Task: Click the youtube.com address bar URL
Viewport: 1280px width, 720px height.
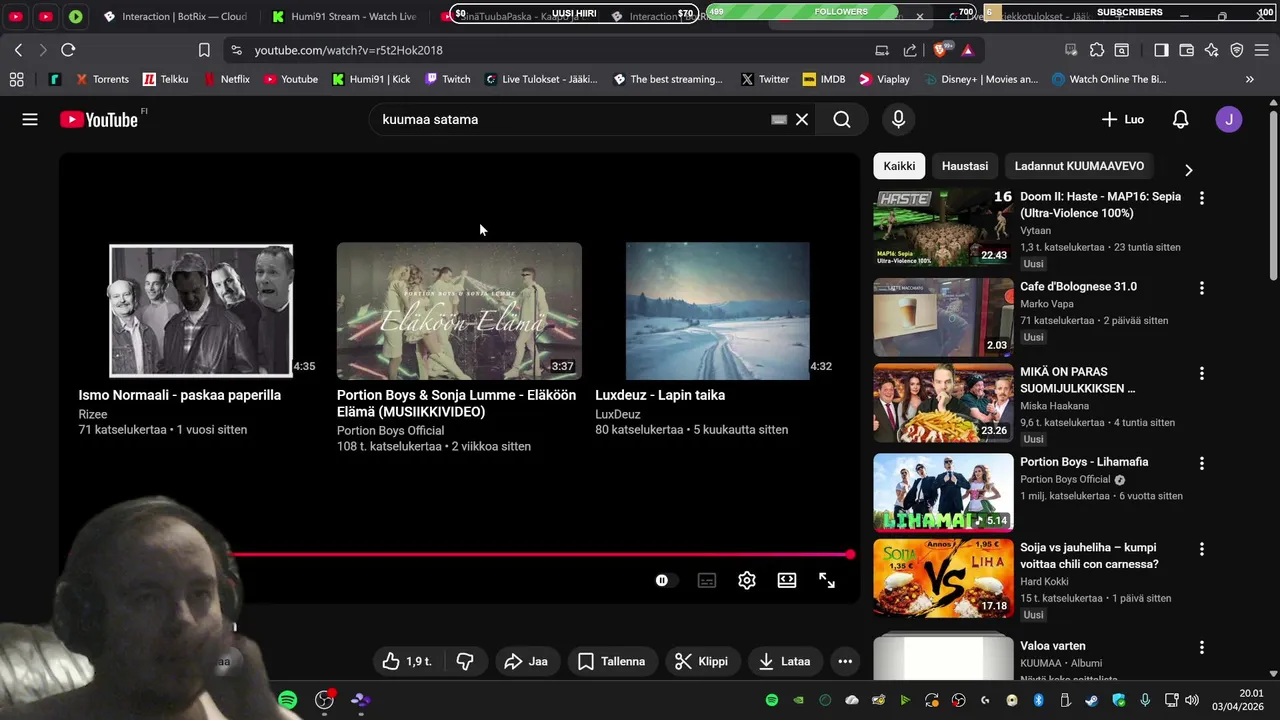Action: point(348,50)
